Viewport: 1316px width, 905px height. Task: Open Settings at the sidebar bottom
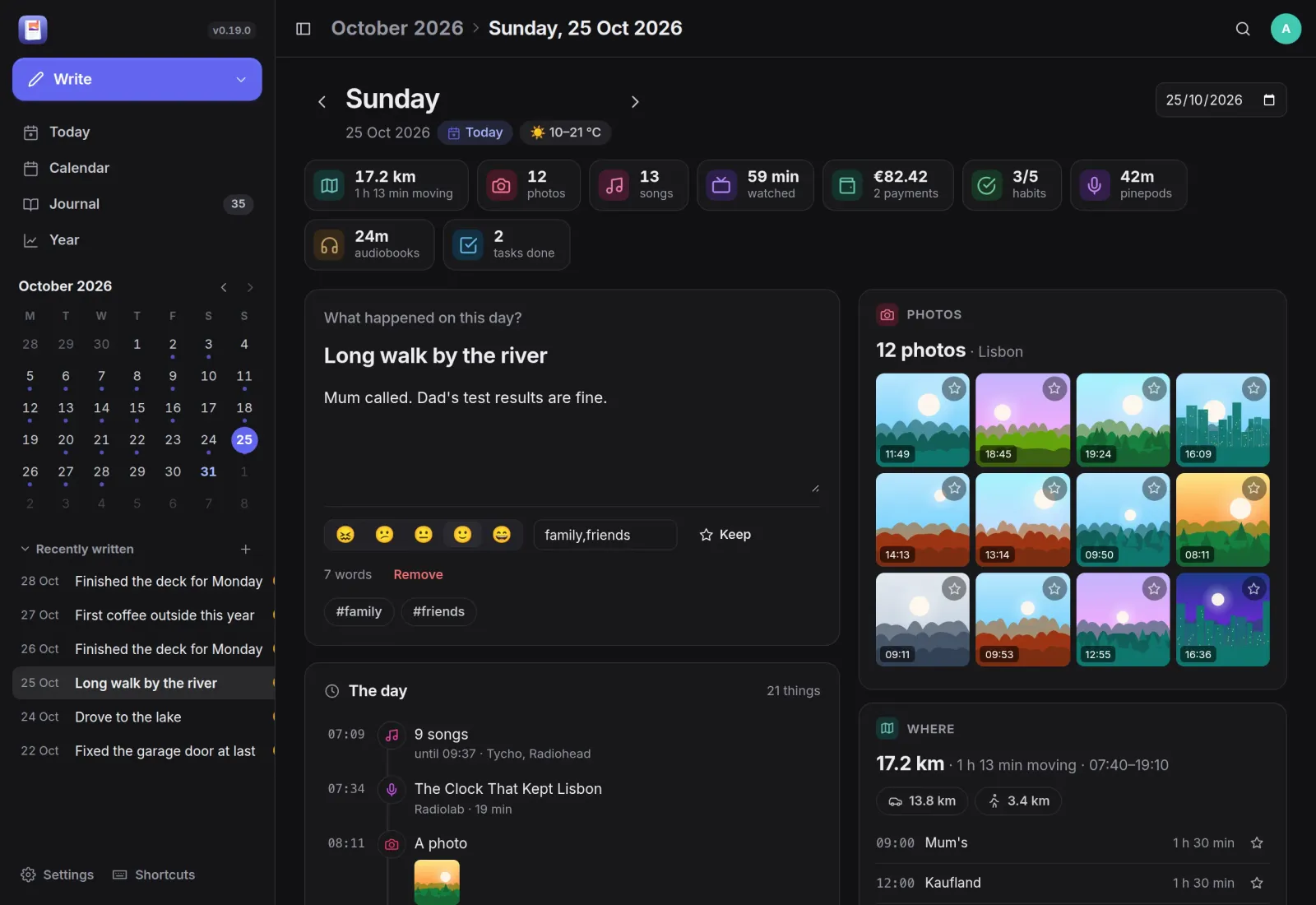[x=57, y=875]
